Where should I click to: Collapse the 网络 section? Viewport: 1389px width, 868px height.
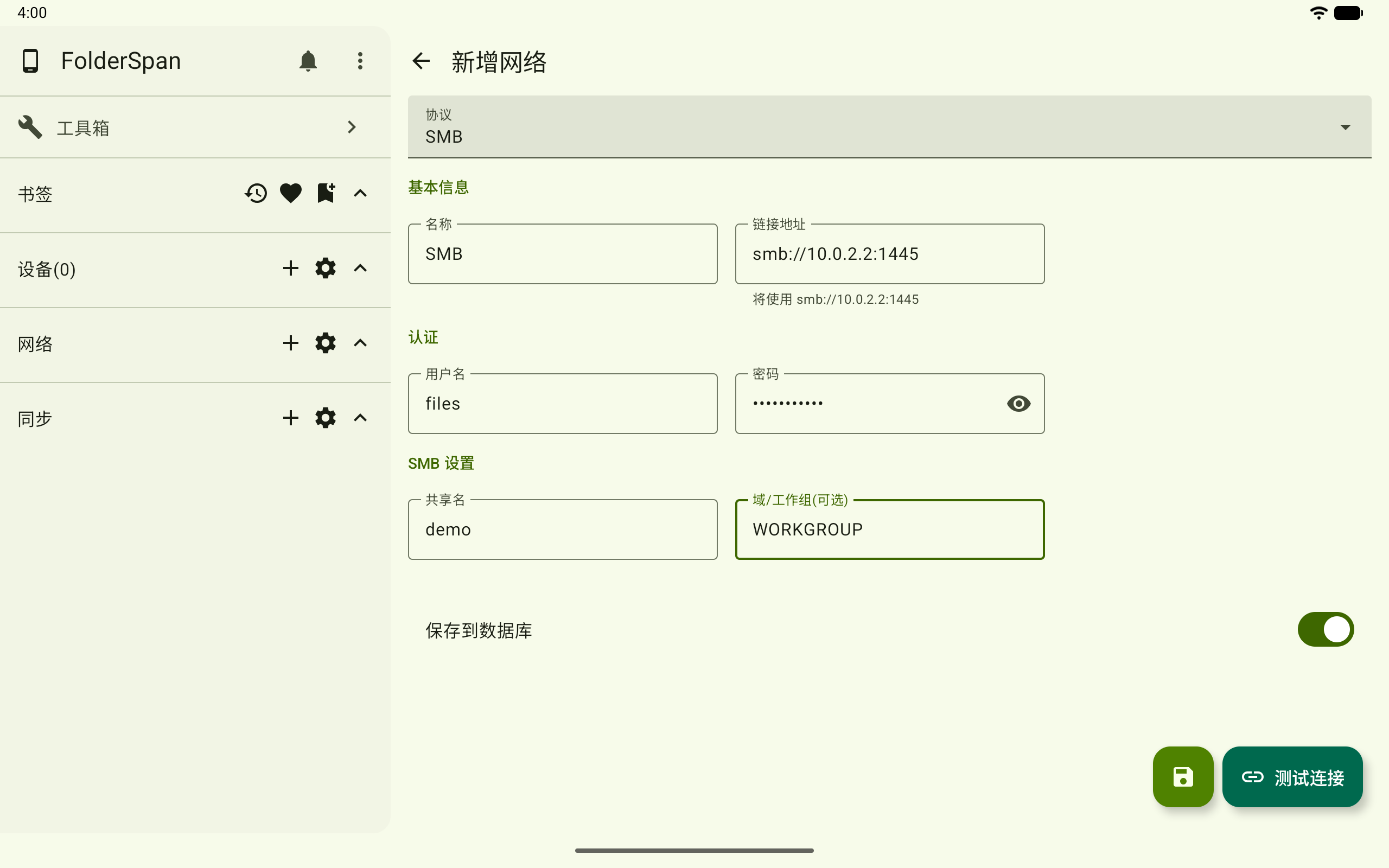coord(360,343)
